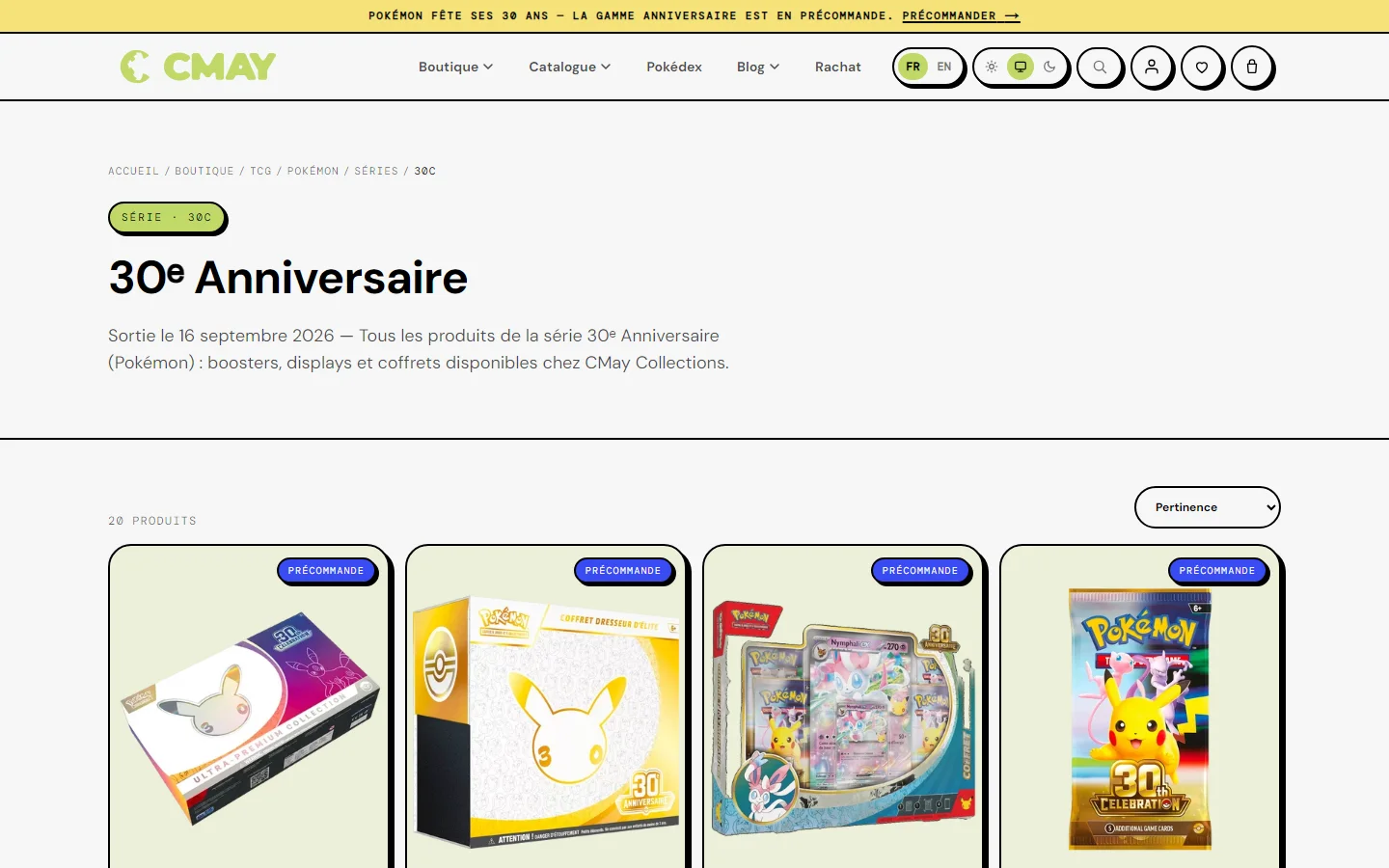Go to Pokémon breadcrumb
This screenshot has height=868, width=1389.
click(313, 171)
